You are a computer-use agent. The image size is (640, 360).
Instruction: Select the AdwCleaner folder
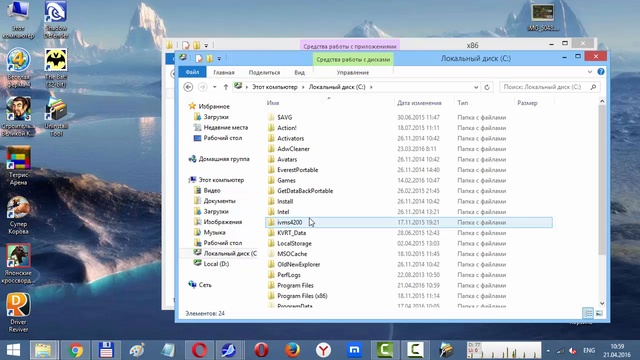pyautogui.click(x=293, y=149)
